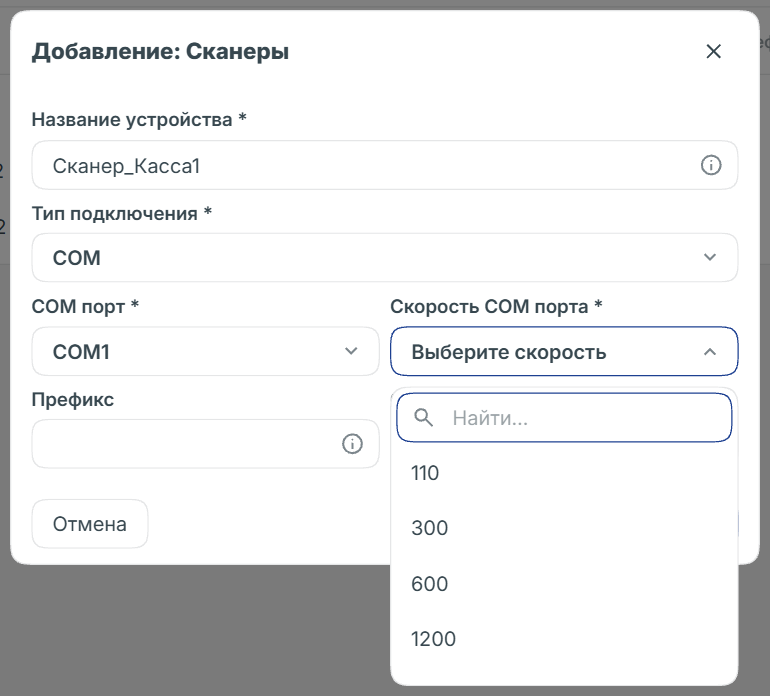Image resolution: width=770 pixels, height=696 pixels.
Task: Click the COM порт label
Action: coord(85,306)
